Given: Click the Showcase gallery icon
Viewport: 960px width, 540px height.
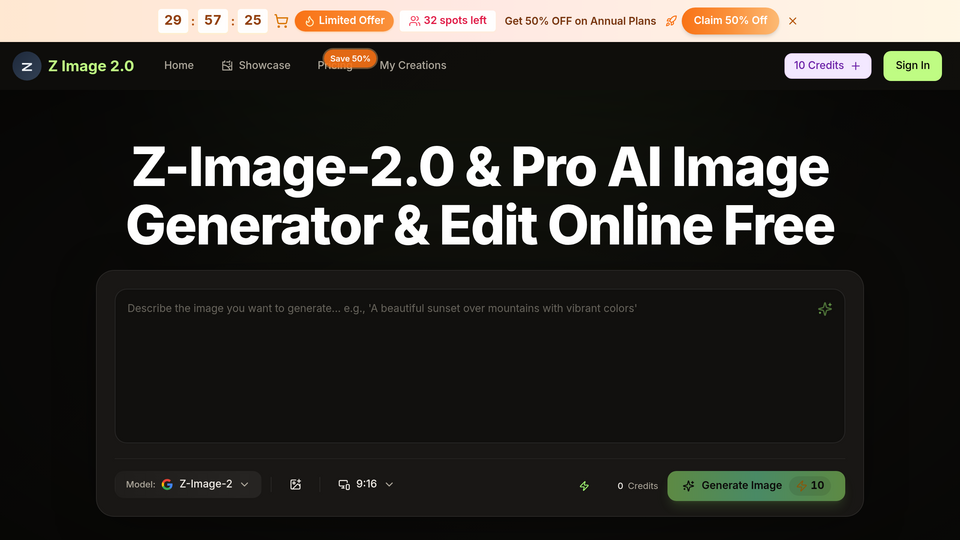Looking at the screenshot, I should 227,66.
